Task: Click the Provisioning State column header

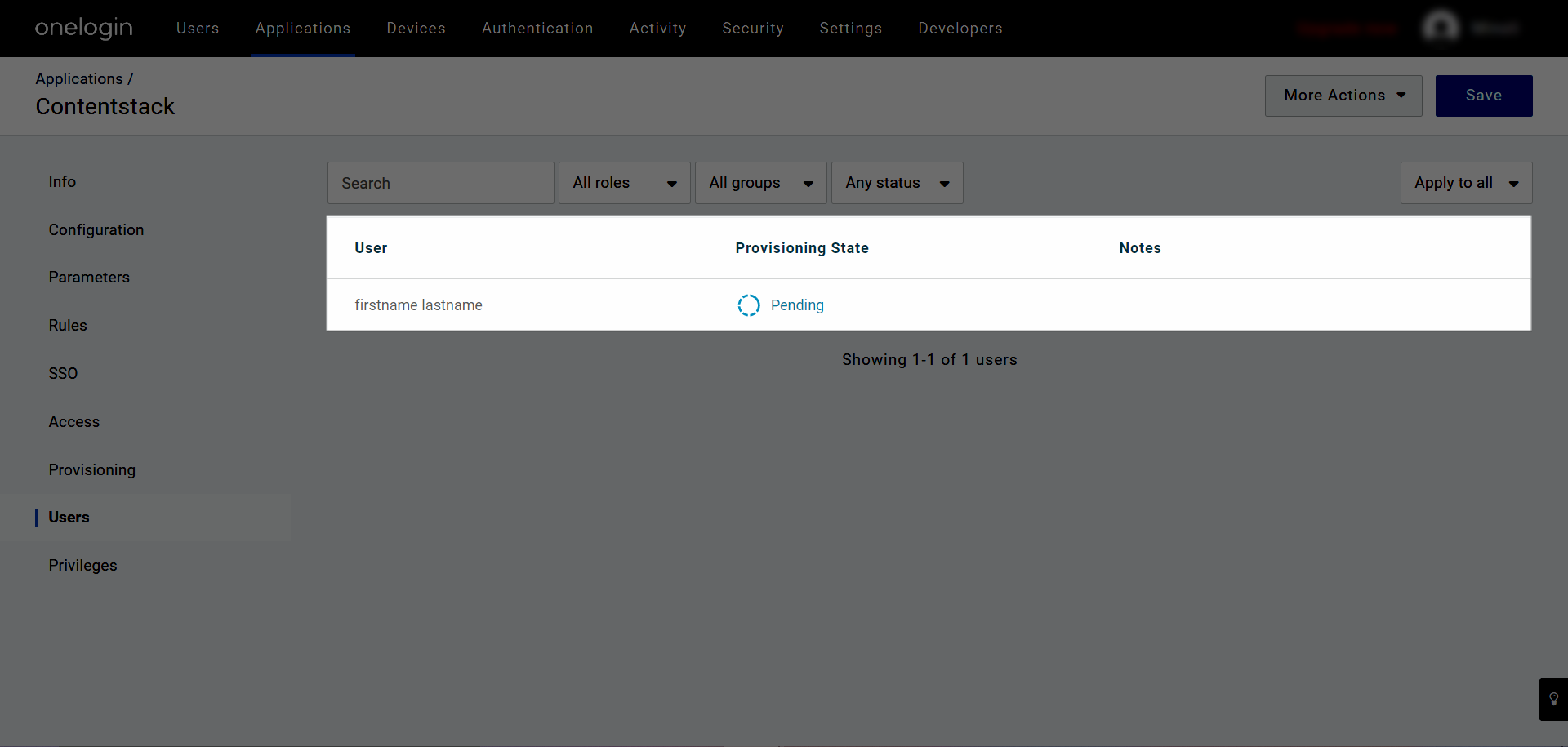Action: click(802, 248)
